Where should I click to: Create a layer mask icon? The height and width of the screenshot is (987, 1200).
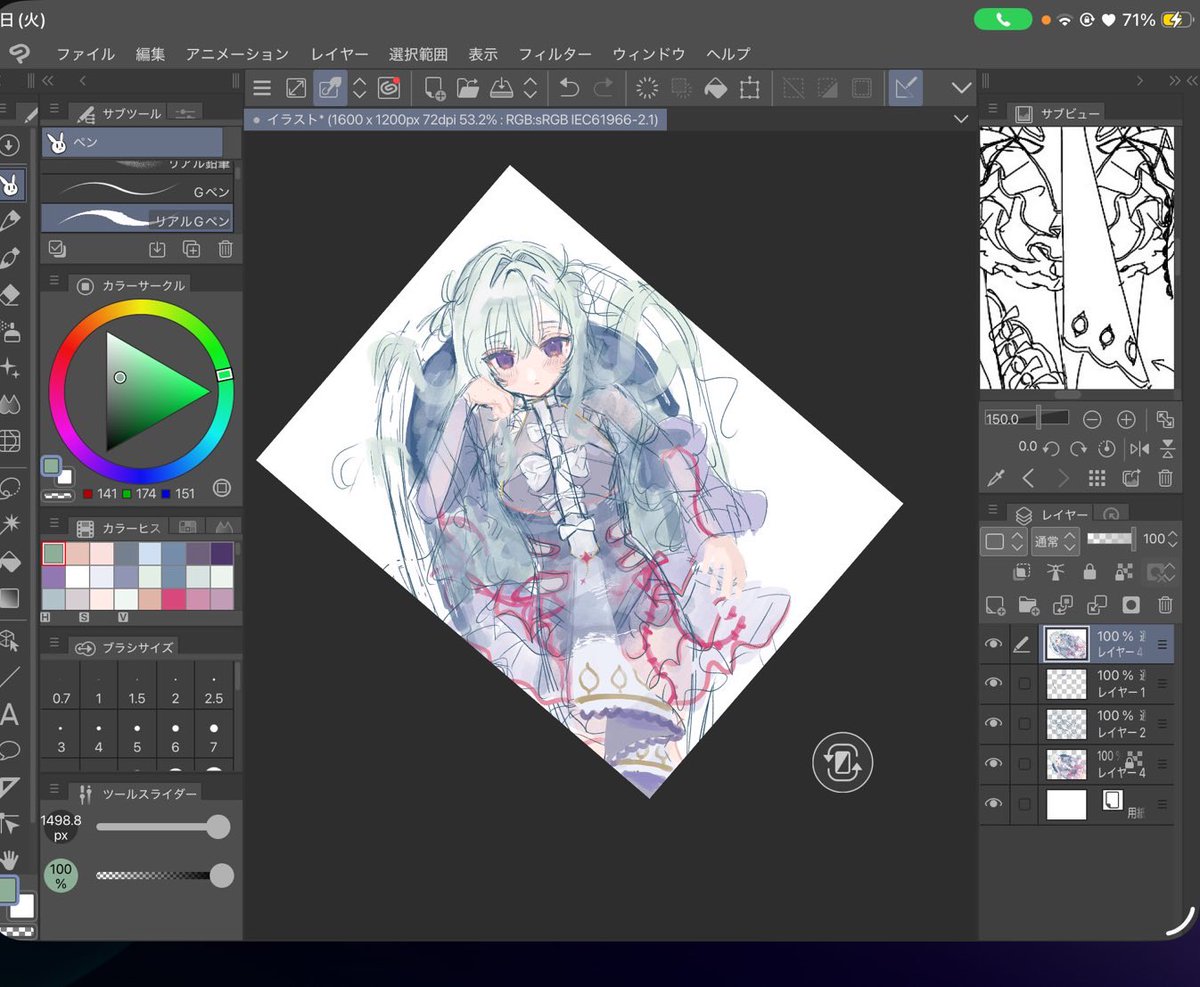coord(1131,604)
